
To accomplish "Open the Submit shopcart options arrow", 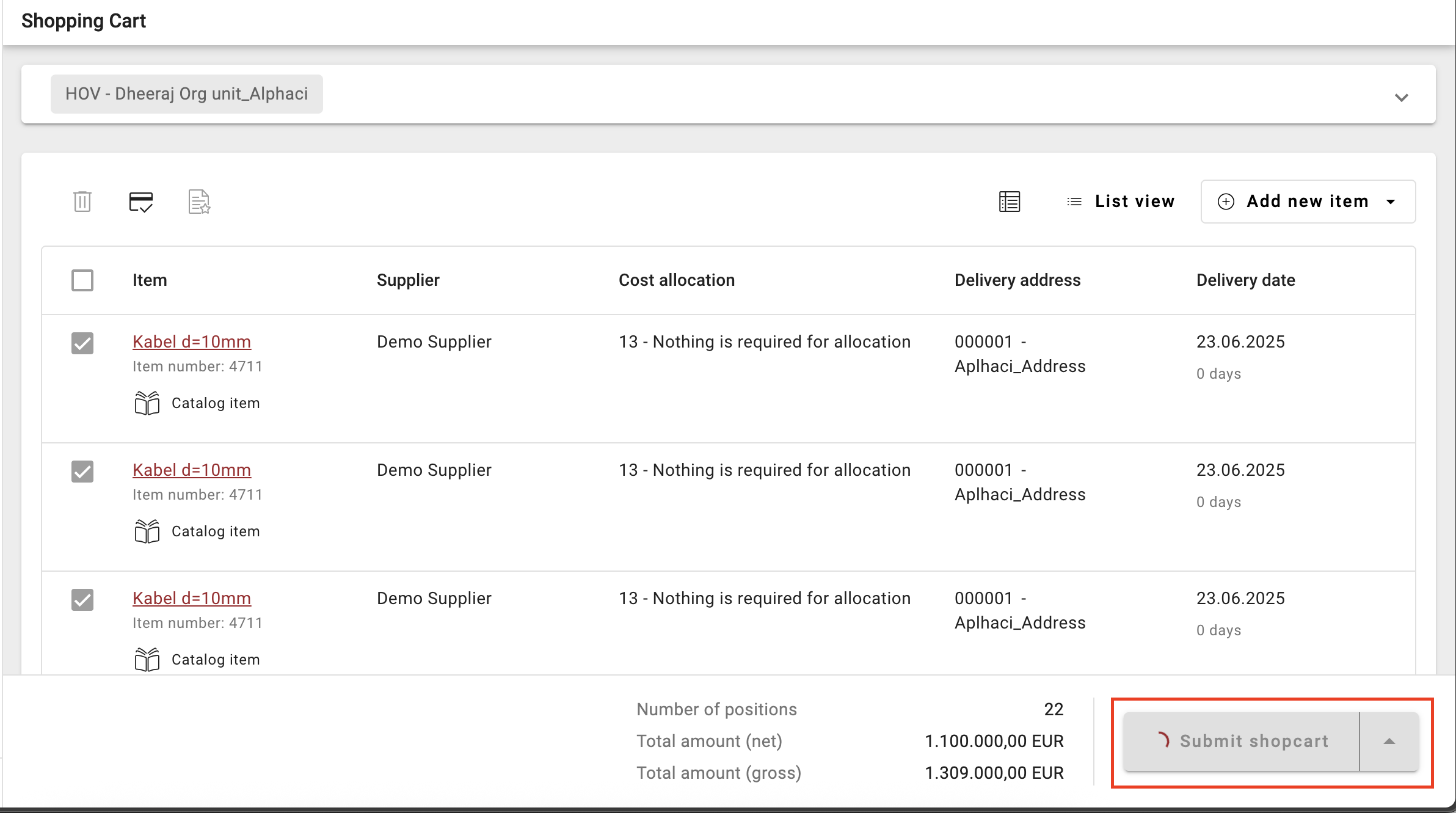I will pyautogui.click(x=1389, y=742).
